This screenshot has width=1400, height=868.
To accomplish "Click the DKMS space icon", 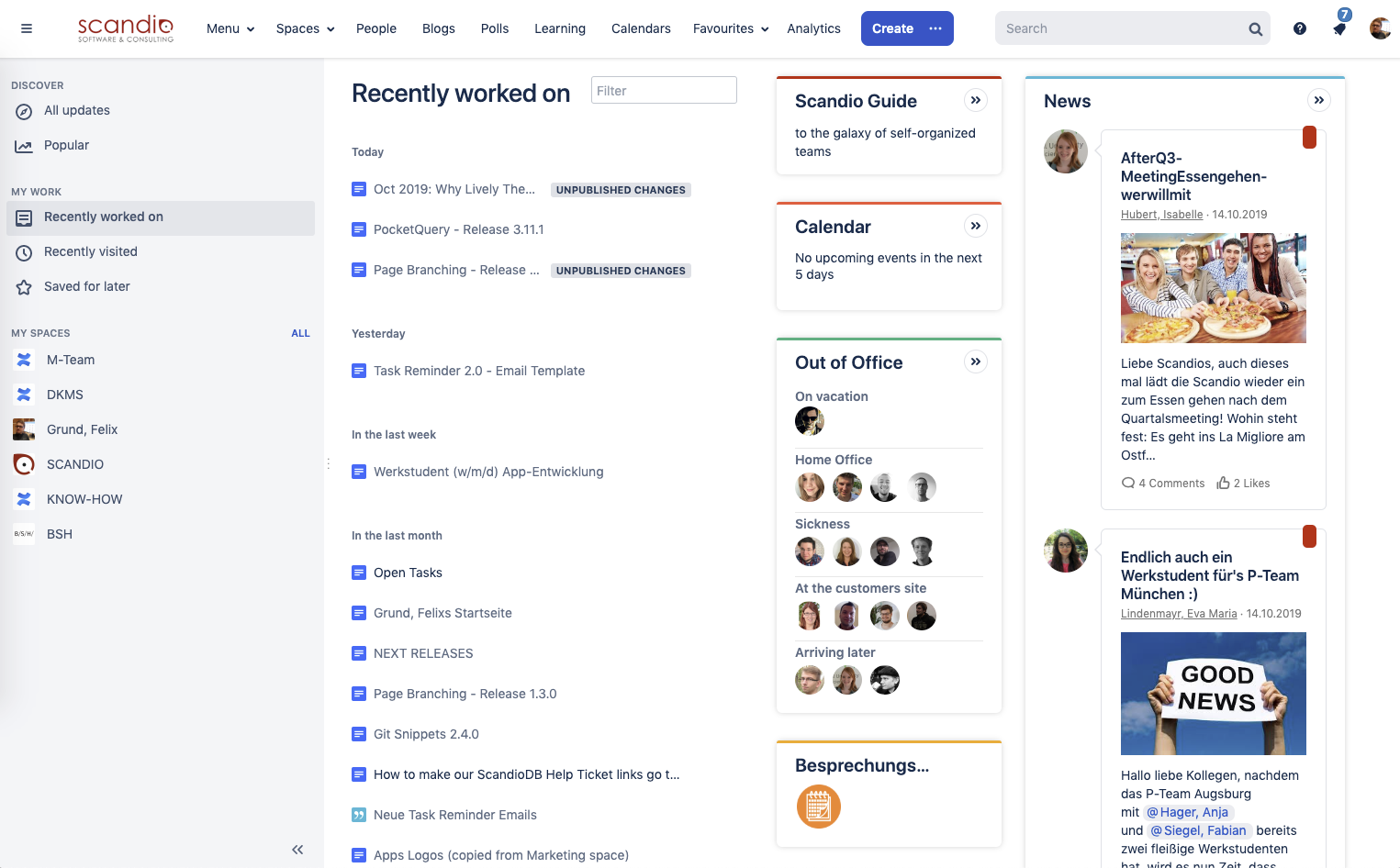I will [x=24, y=395].
